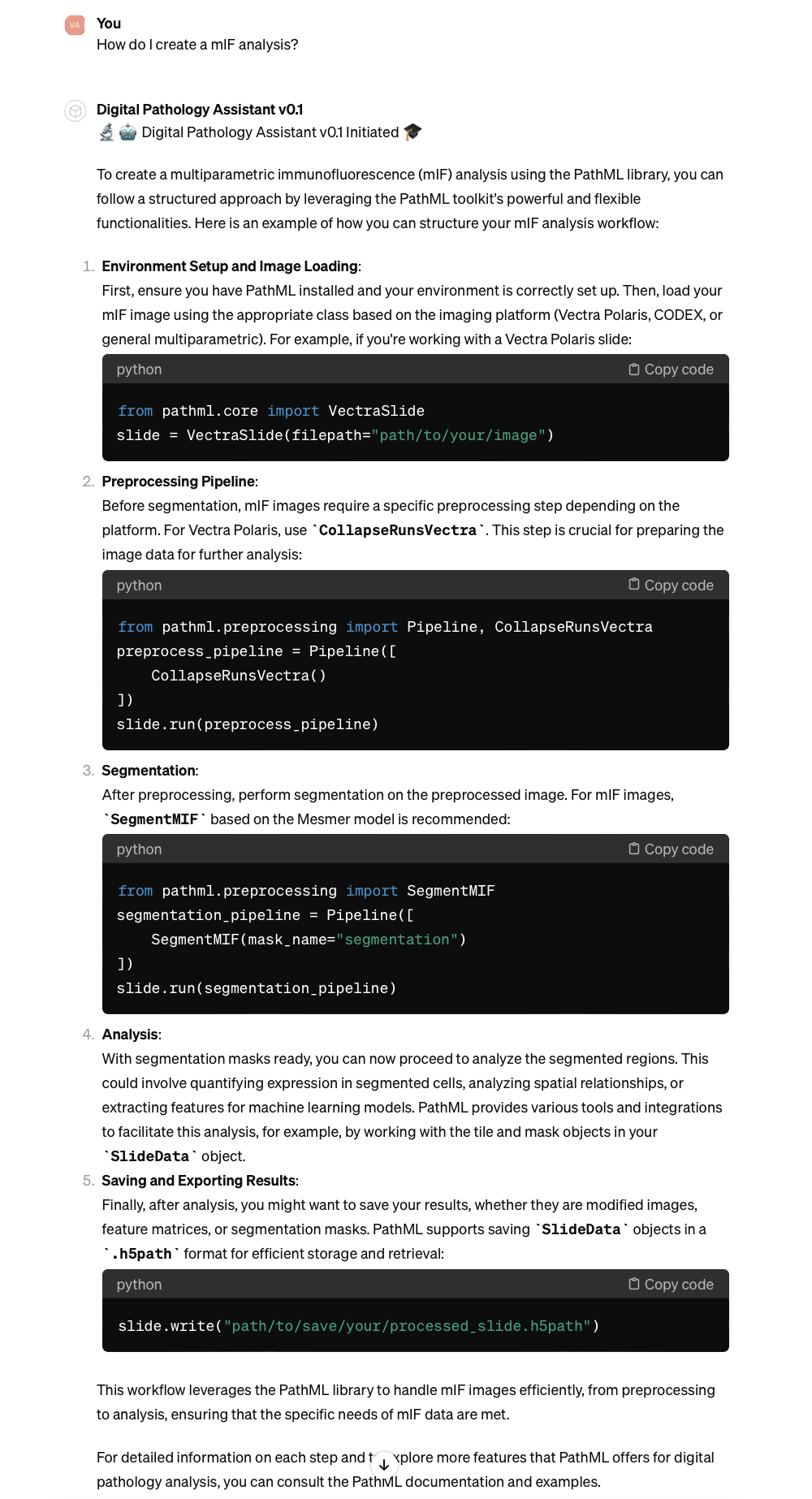The image size is (812, 1499).
Task: Click the graduation cap emoji
Action: pos(412,132)
